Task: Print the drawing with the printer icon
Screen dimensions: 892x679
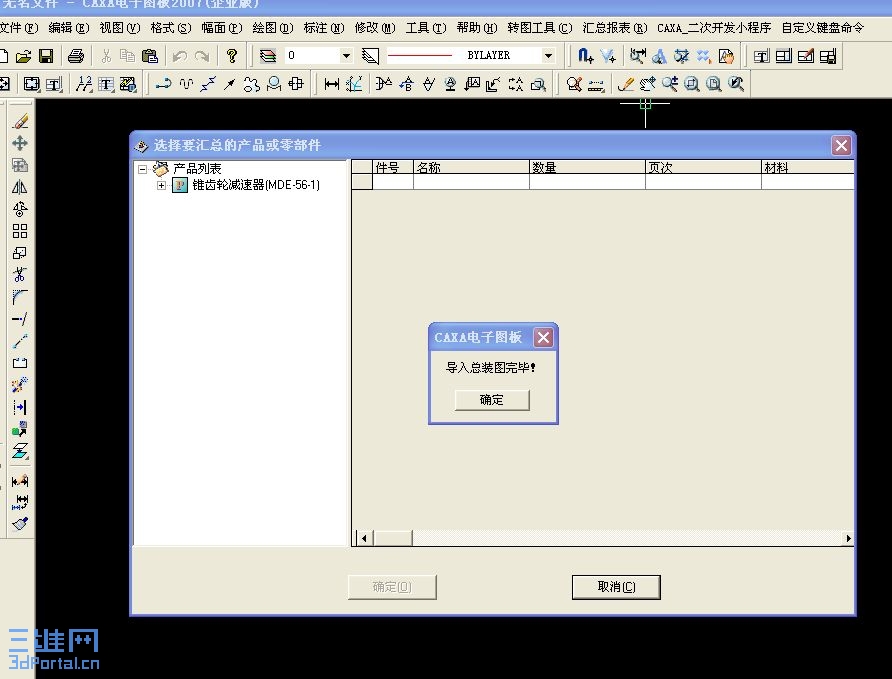Action: coord(76,56)
